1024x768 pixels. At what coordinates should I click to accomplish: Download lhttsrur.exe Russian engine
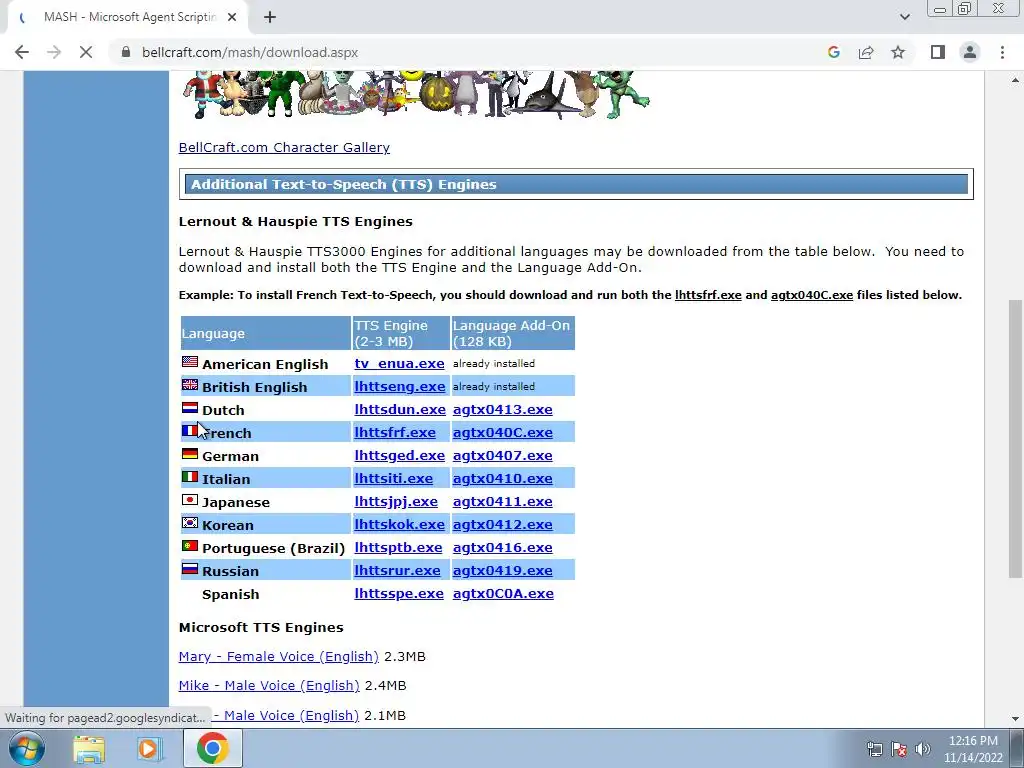coord(397,570)
